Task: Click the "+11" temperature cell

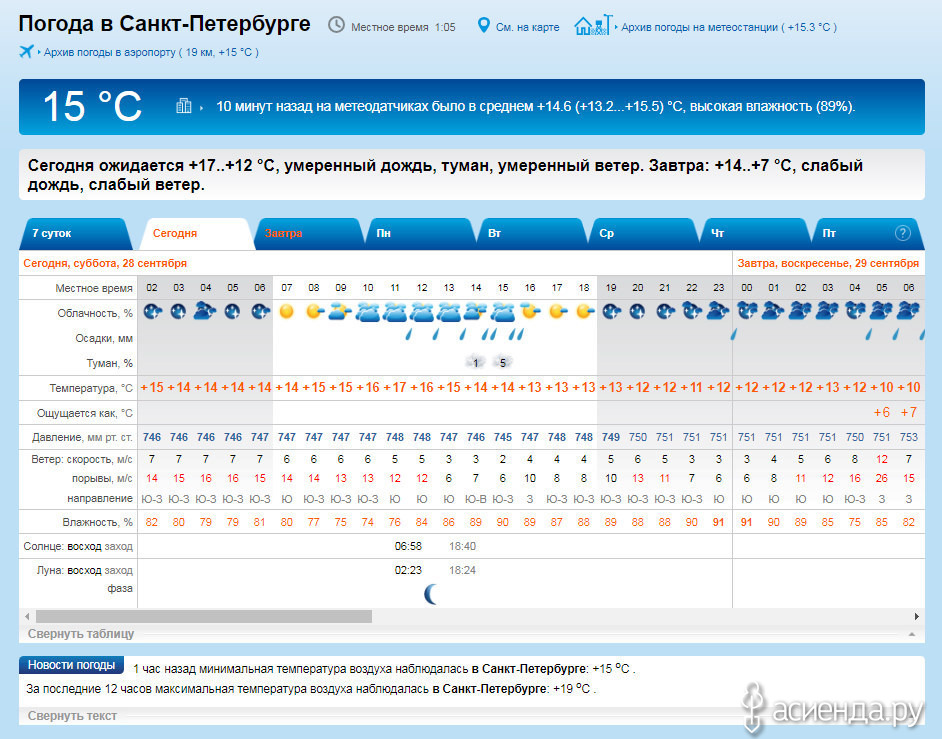Action: pos(691,388)
